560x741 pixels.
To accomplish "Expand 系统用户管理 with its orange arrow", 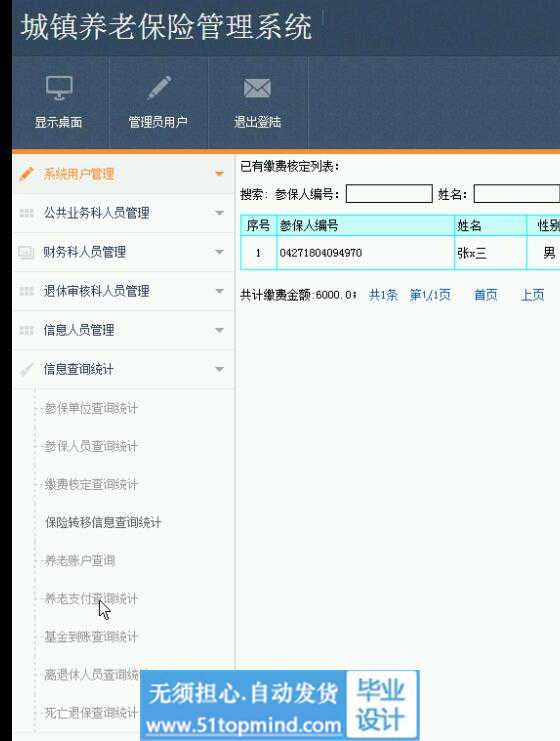I will 219,174.
